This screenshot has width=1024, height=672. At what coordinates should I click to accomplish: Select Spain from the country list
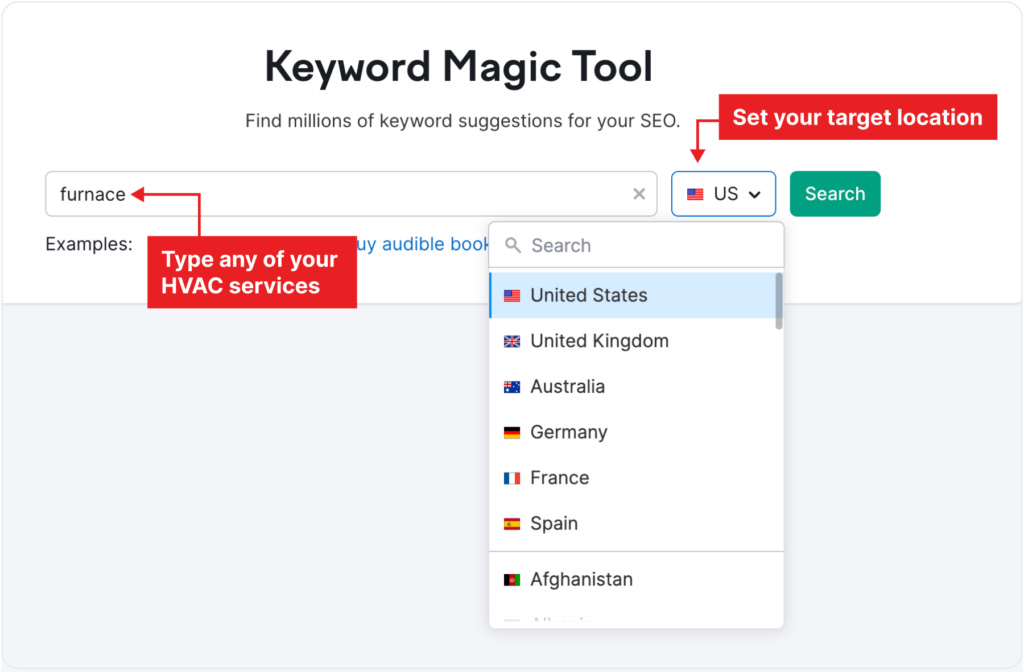coord(555,523)
